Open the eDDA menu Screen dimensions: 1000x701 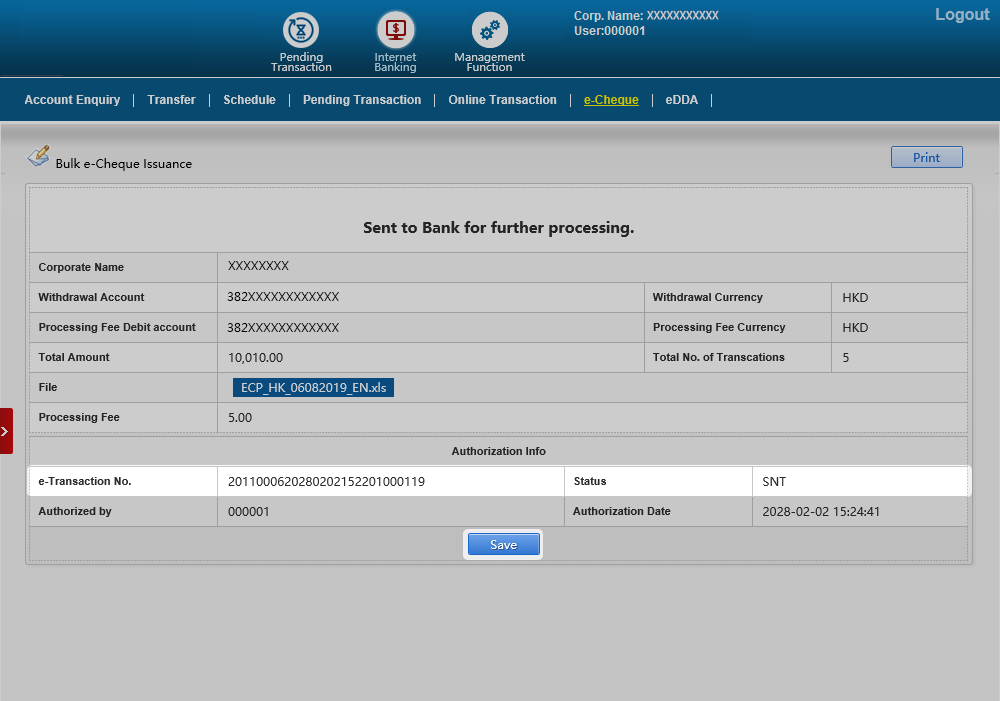click(682, 100)
